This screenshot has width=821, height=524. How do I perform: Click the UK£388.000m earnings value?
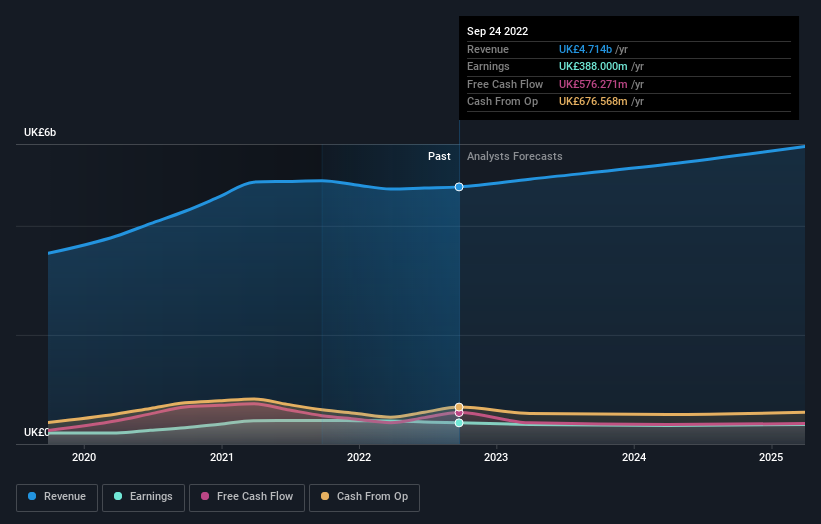593,66
